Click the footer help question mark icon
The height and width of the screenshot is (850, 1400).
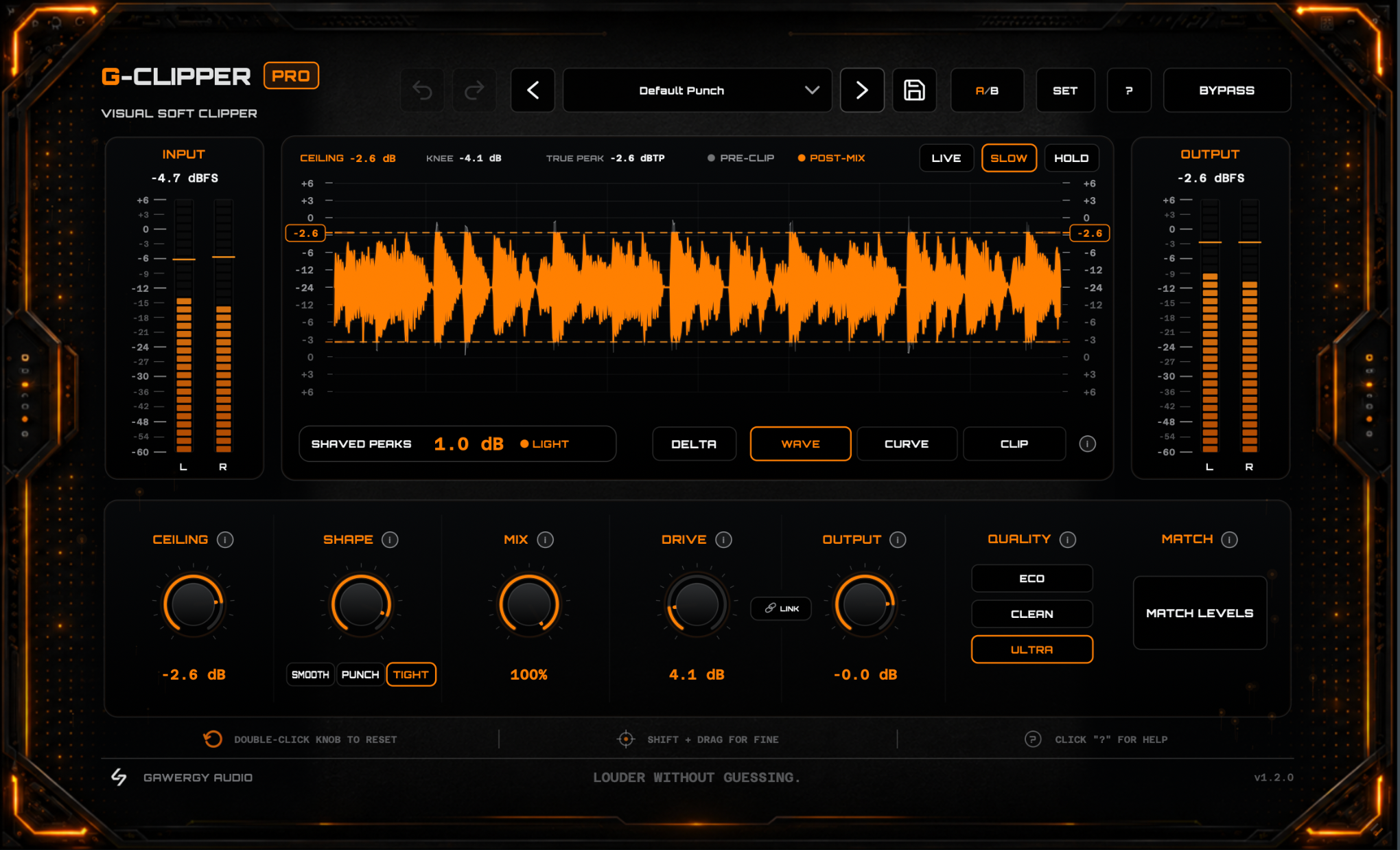[1033, 739]
